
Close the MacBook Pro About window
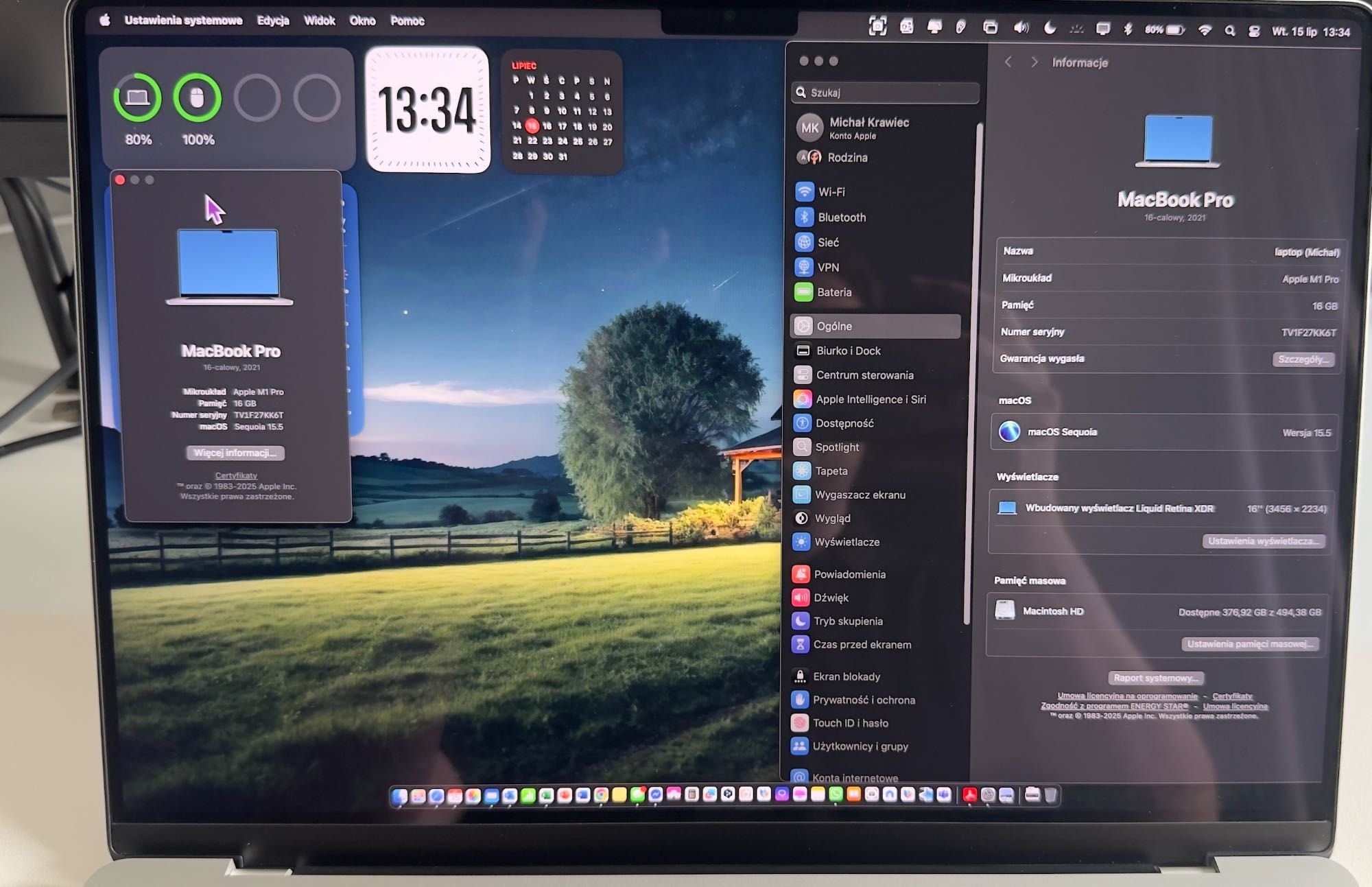point(120,180)
